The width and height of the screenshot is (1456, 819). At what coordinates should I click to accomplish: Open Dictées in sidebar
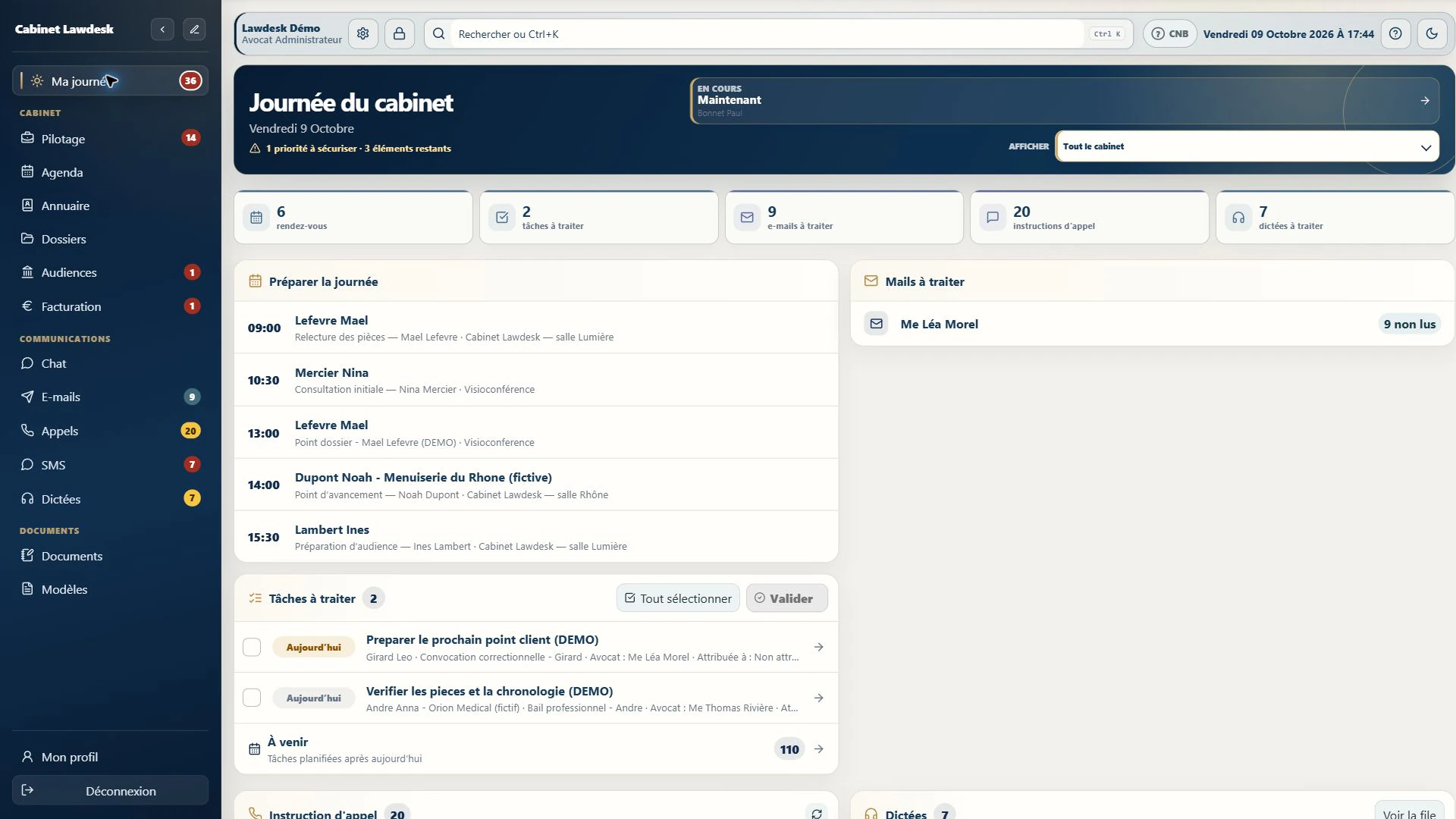click(x=110, y=499)
